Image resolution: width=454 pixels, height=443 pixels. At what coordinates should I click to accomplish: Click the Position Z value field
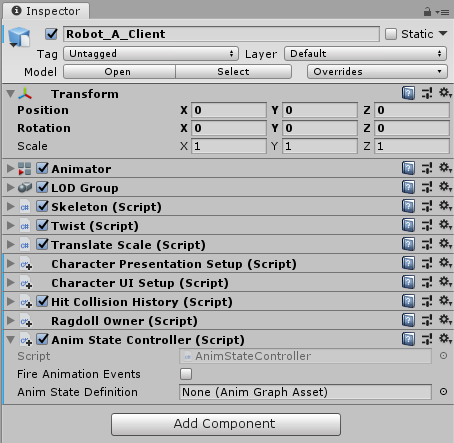(x=412, y=110)
